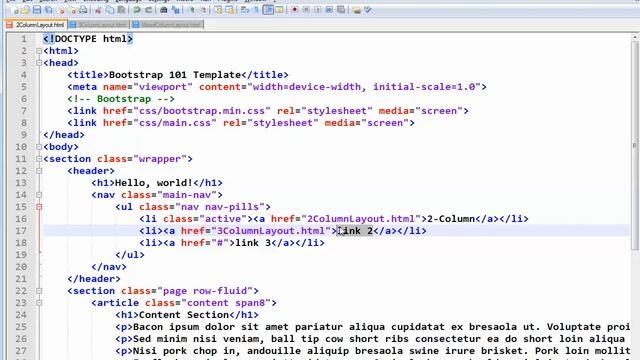Toggle Show All Characters paragraph icon
This screenshot has height=360, width=640.
pyautogui.click(x=256, y=10)
